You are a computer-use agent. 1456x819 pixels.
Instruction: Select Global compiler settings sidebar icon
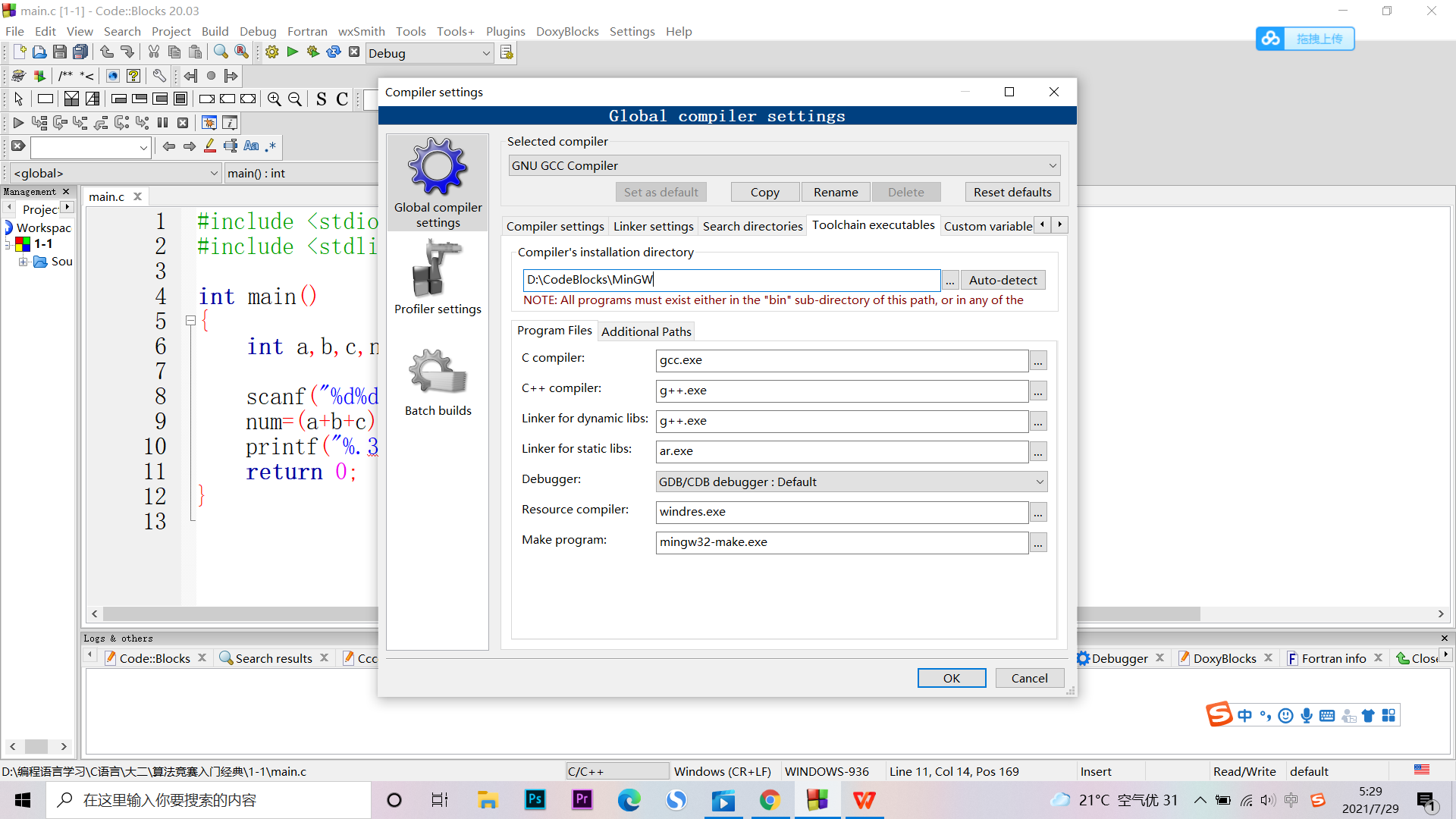[438, 184]
